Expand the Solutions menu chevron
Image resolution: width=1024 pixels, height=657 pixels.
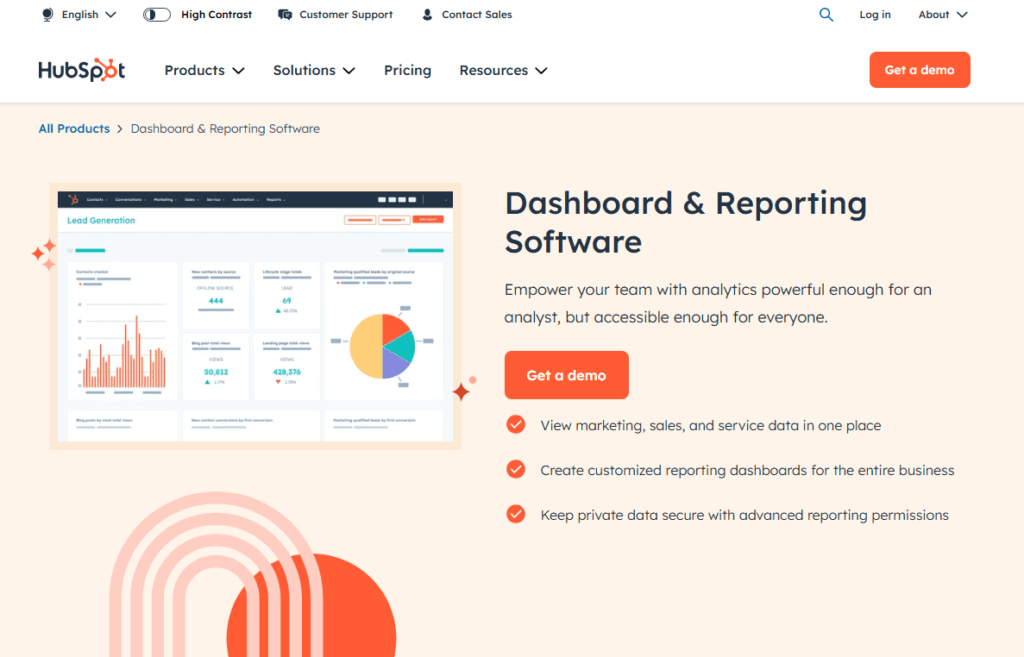(349, 71)
